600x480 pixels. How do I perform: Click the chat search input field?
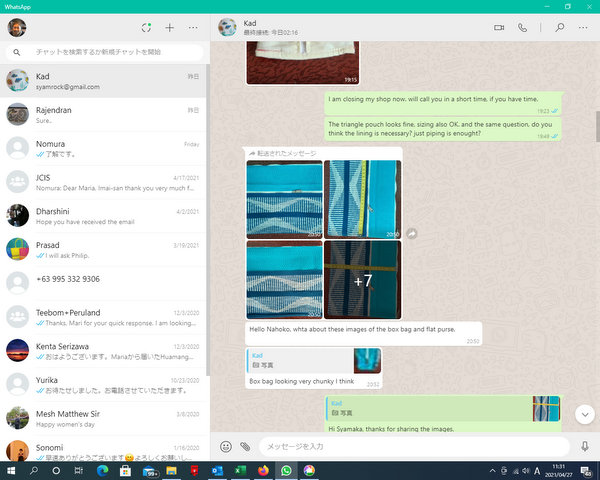click(104, 52)
